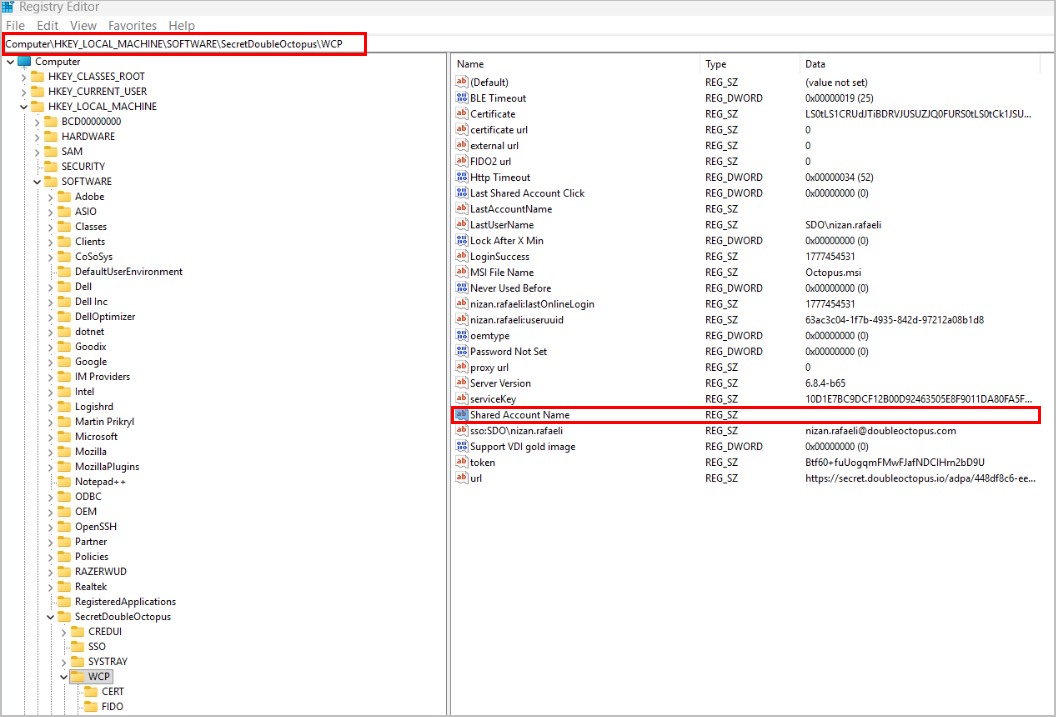This screenshot has width=1056, height=717.
Task: Select the Notepad++ key
Action: coord(100,481)
